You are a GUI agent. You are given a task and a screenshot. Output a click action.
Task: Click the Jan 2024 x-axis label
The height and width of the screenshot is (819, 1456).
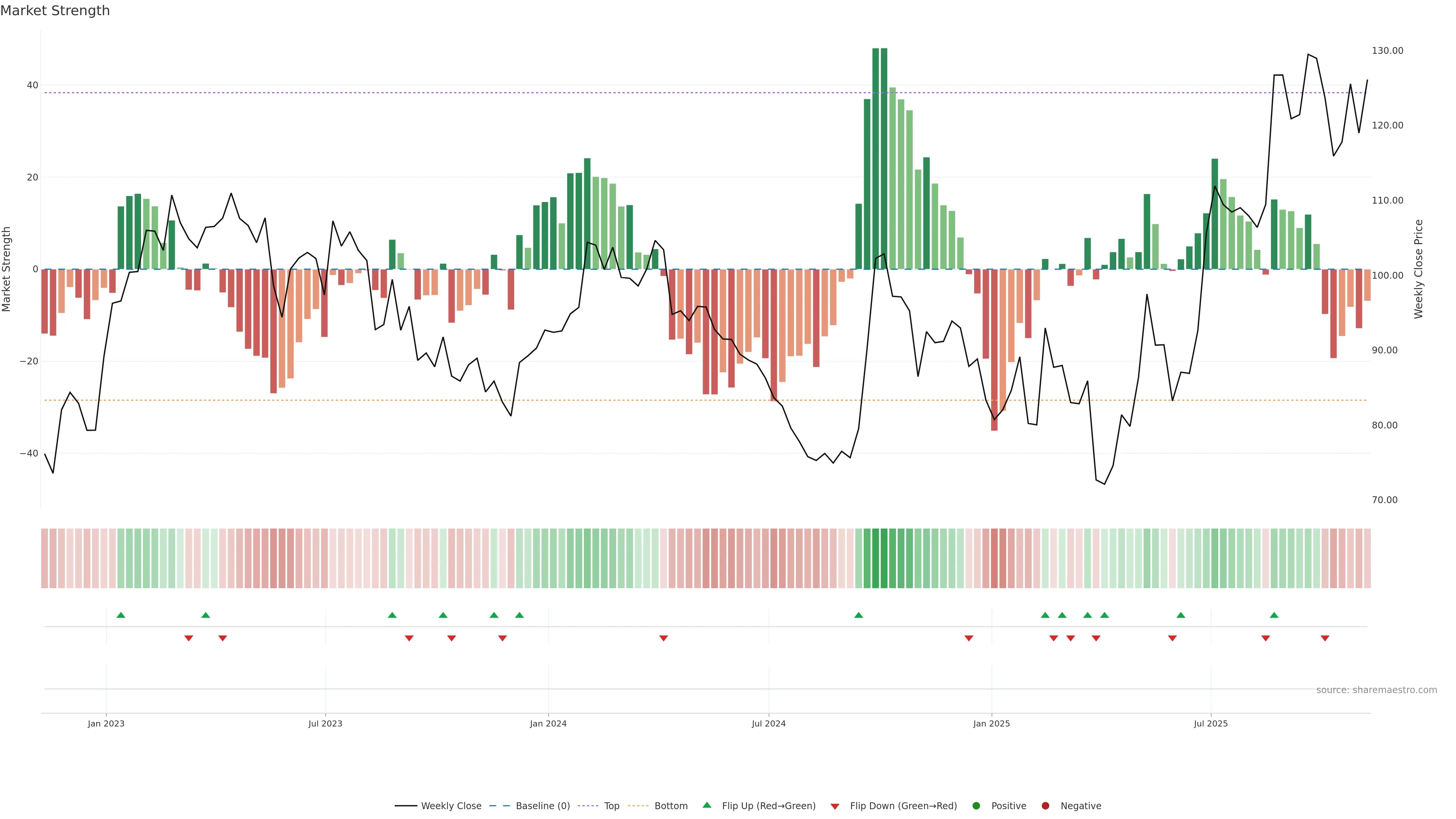click(548, 723)
